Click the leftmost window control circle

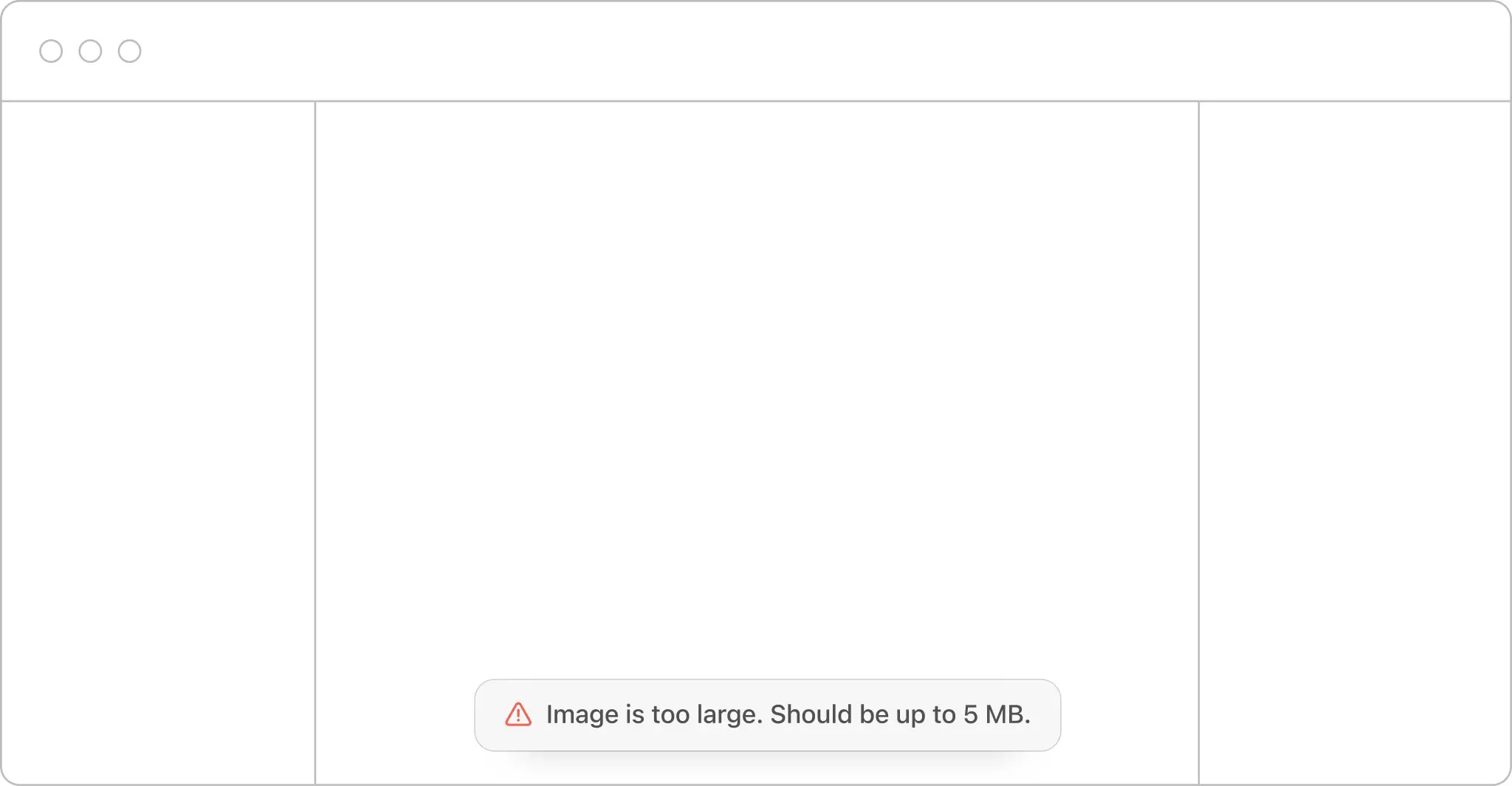coord(51,51)
